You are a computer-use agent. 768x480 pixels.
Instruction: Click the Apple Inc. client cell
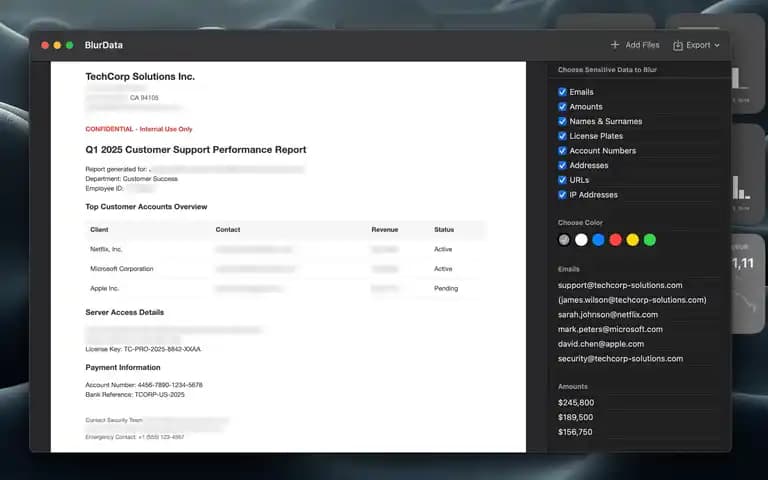tap(104, 288)
